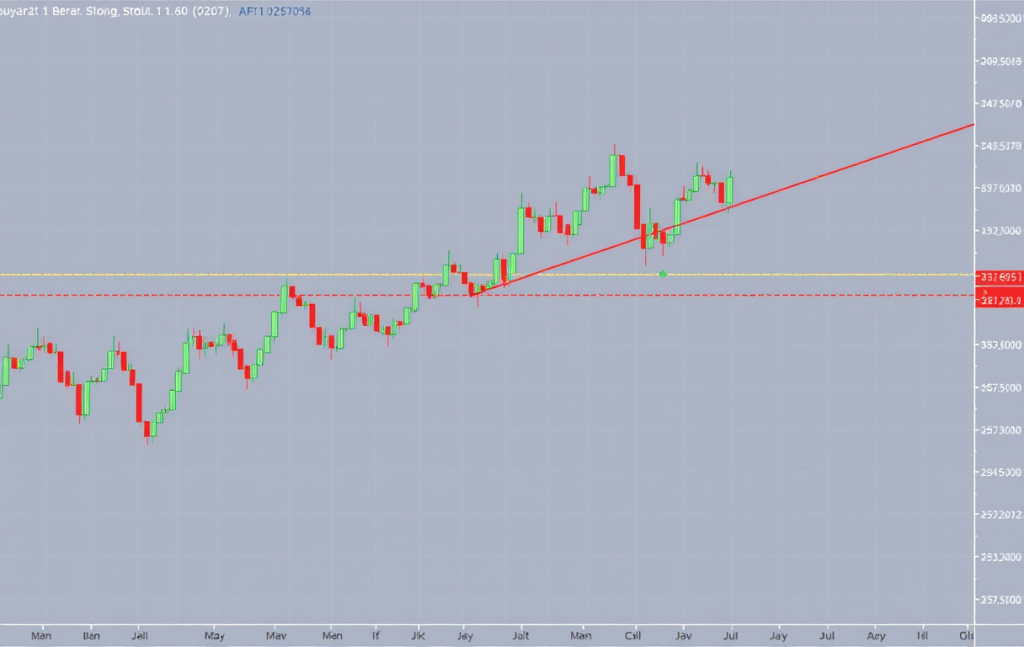
Task: Click the upper red price tag '337.6951'
Action: 999,277
